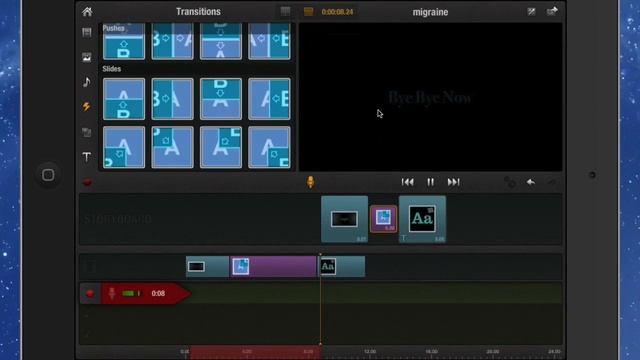Undo the last action

[531, 182]
